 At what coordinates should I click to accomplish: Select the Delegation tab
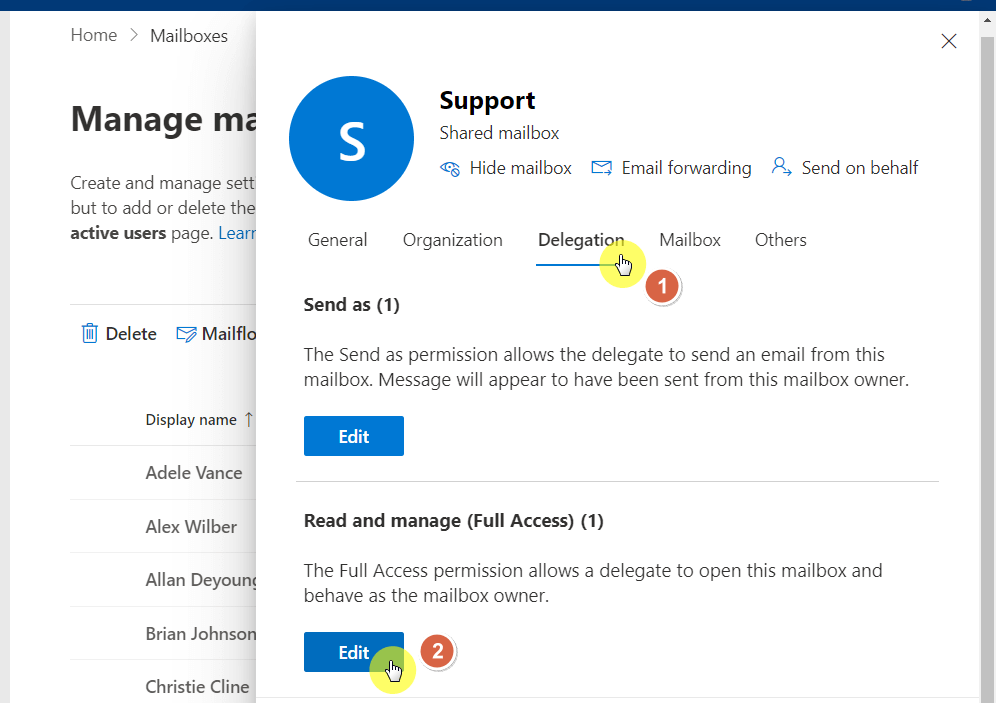tap(581, 240)
